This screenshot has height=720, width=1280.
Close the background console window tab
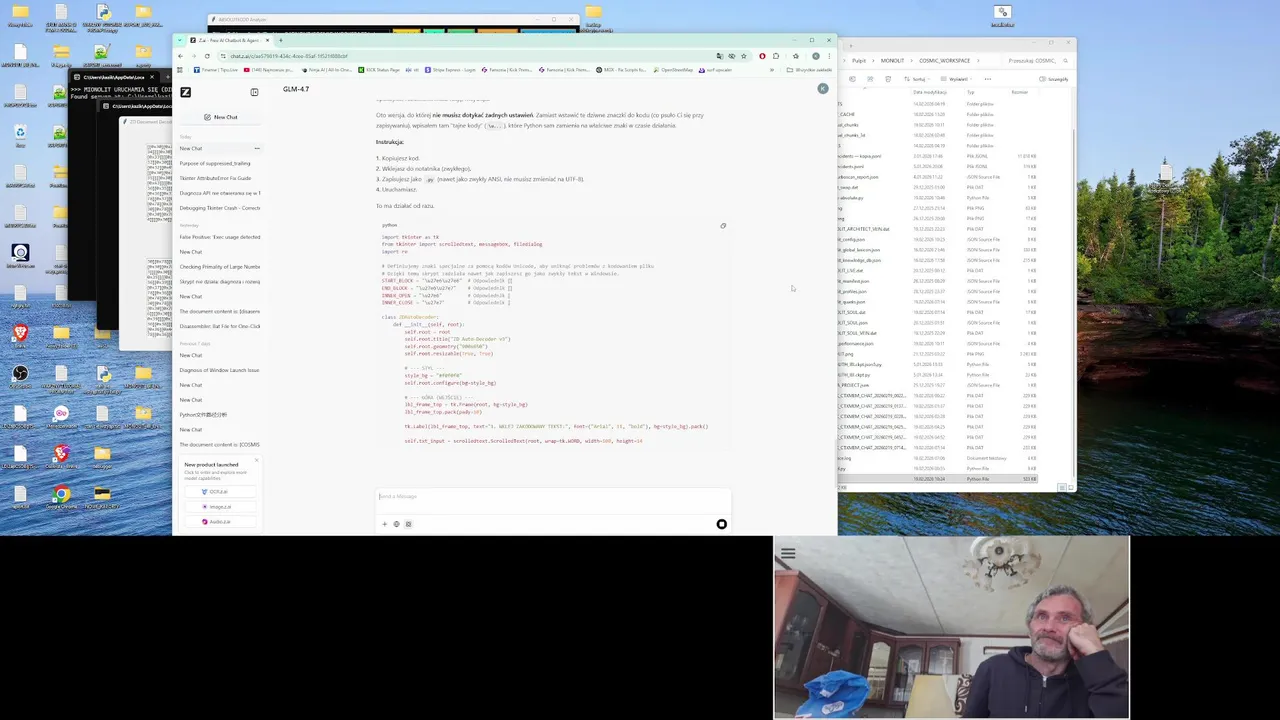152,77
